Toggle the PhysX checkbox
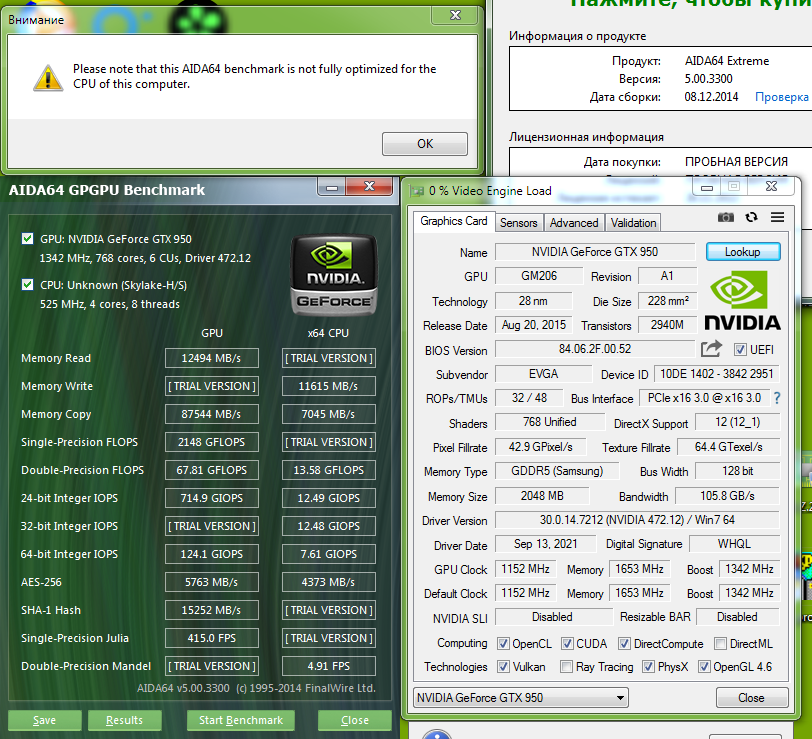Image resolution: width=812 pixels, height=739 pixels. [x=648, y=666]
